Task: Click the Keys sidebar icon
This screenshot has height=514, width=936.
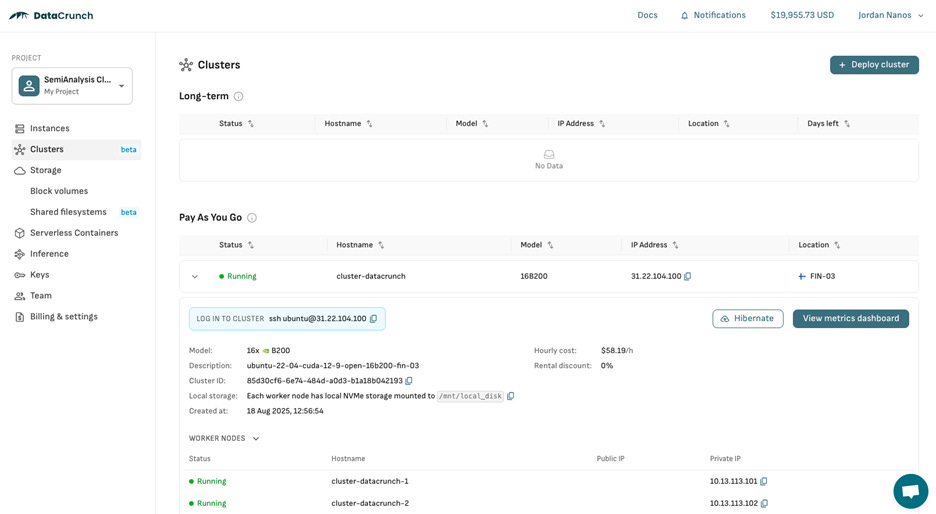Action: pyautogui.click(x=20, y=275)
